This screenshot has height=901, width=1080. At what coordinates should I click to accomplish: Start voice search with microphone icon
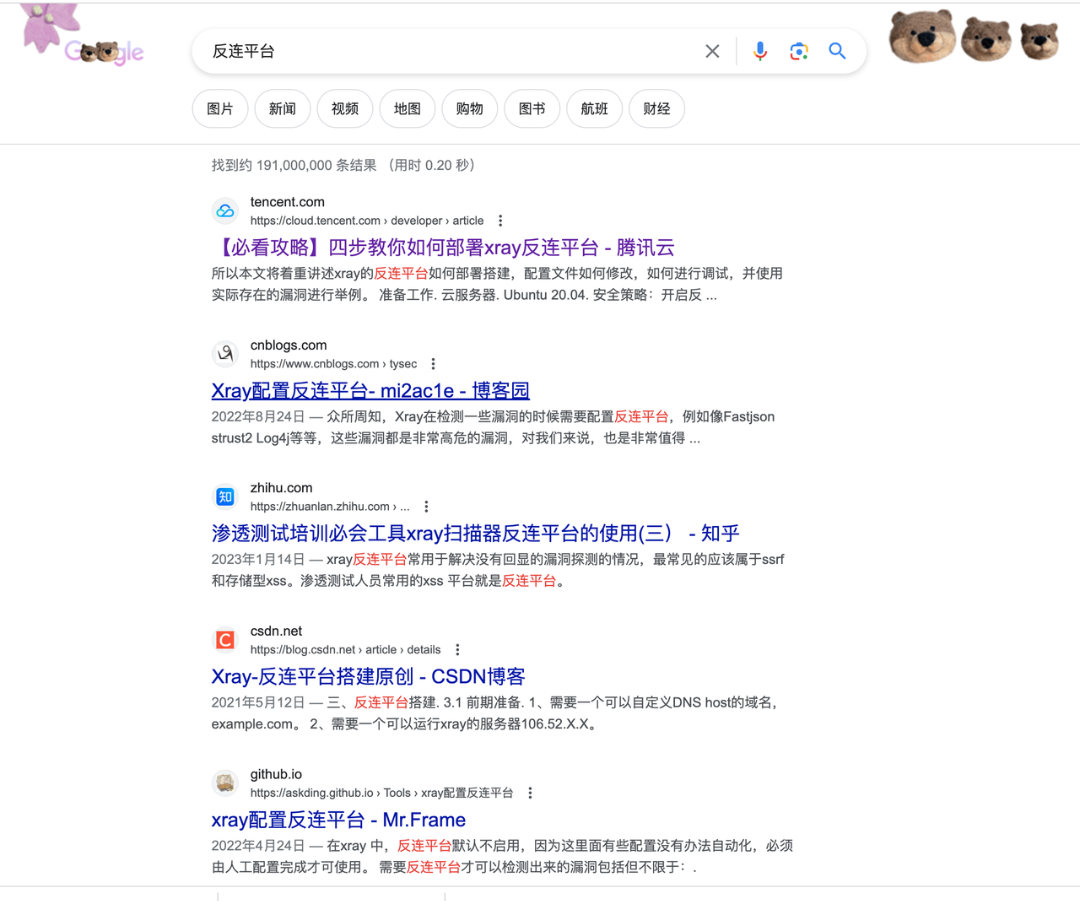pyautogui.click(x=760, y=51)
